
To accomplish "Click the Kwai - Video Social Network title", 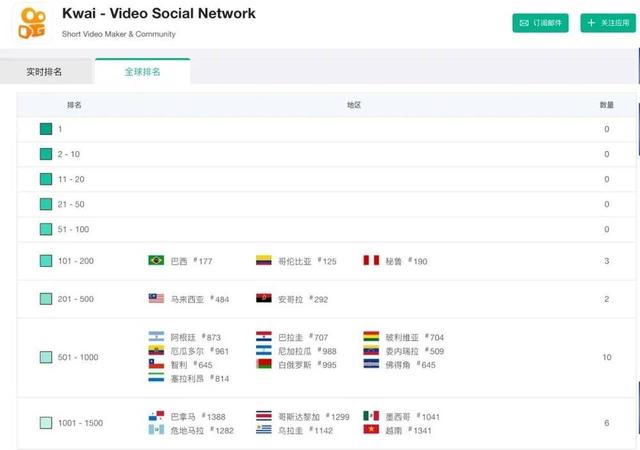I will 159,13.
